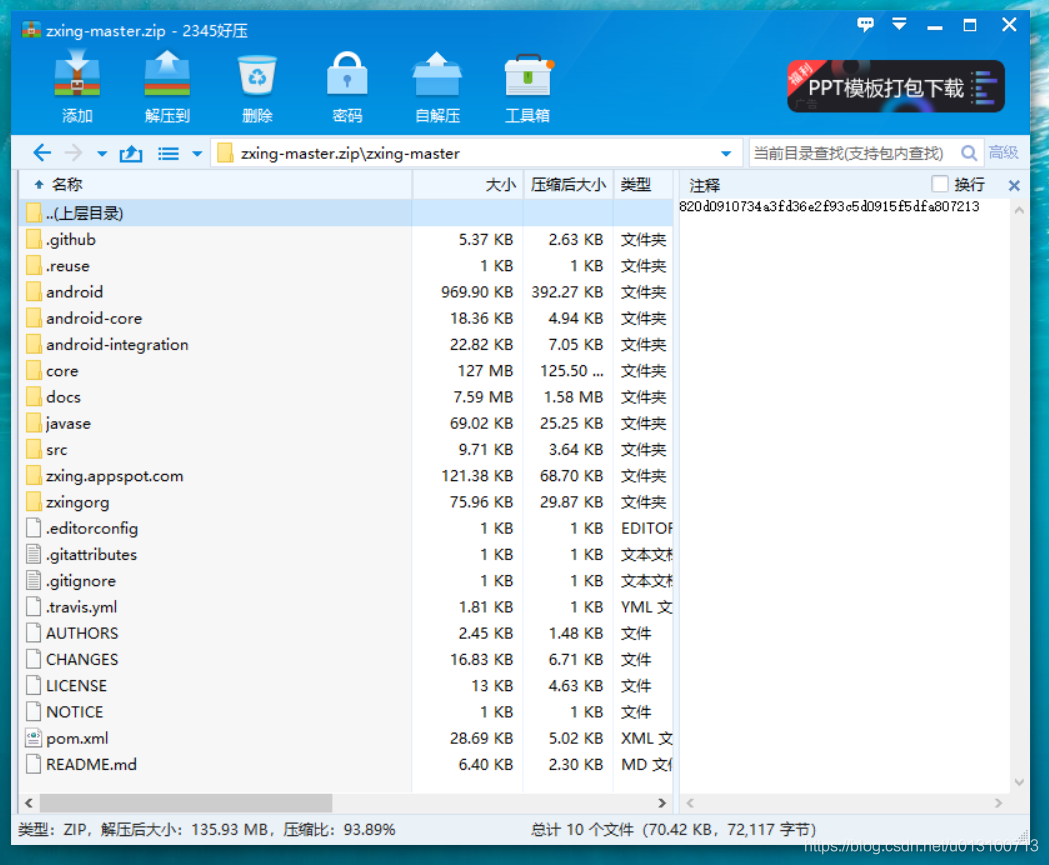The image size is (1049, 865).
Task: Select the .reuse folder
Action: coord(68,266)
